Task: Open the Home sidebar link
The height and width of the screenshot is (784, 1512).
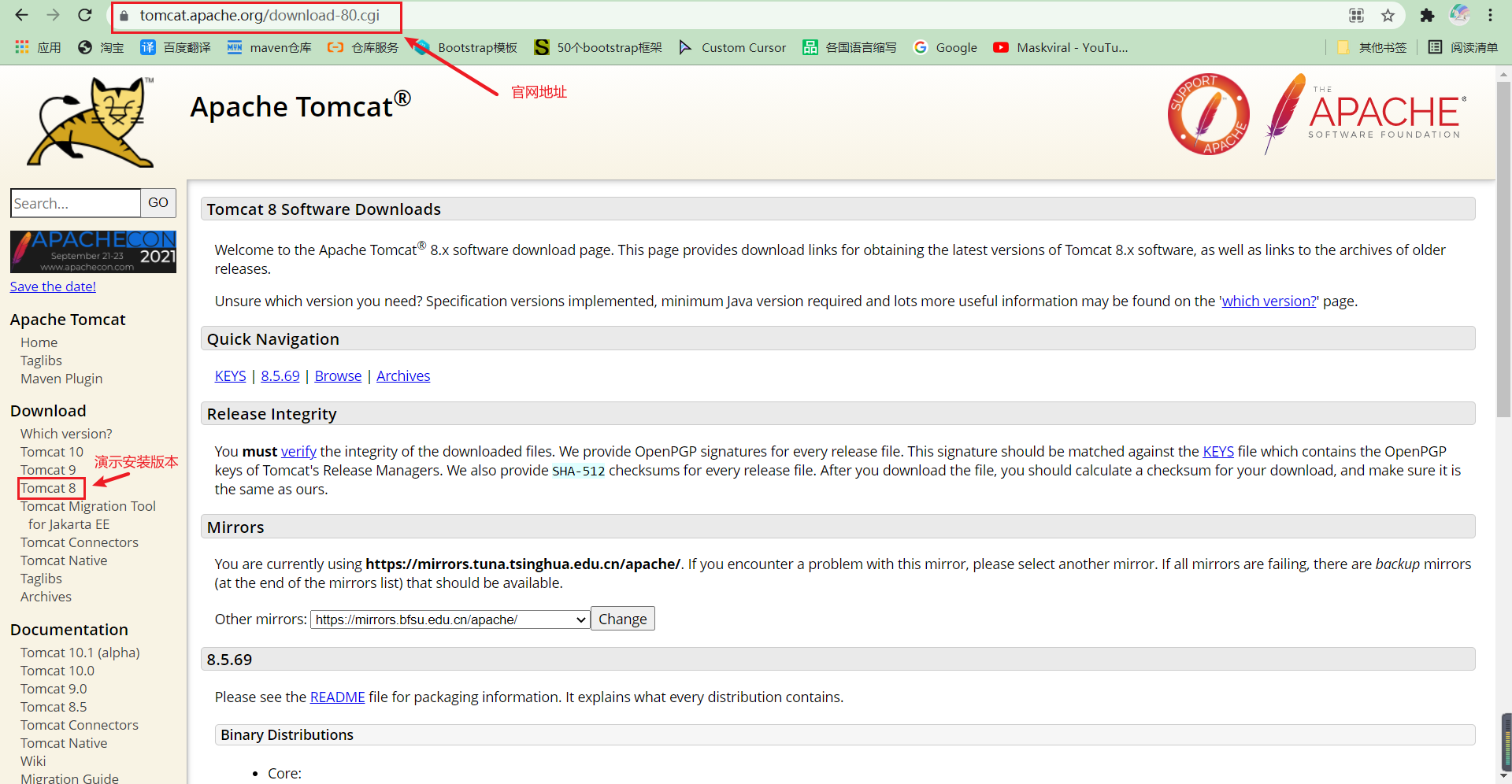Action: [39, 342]
